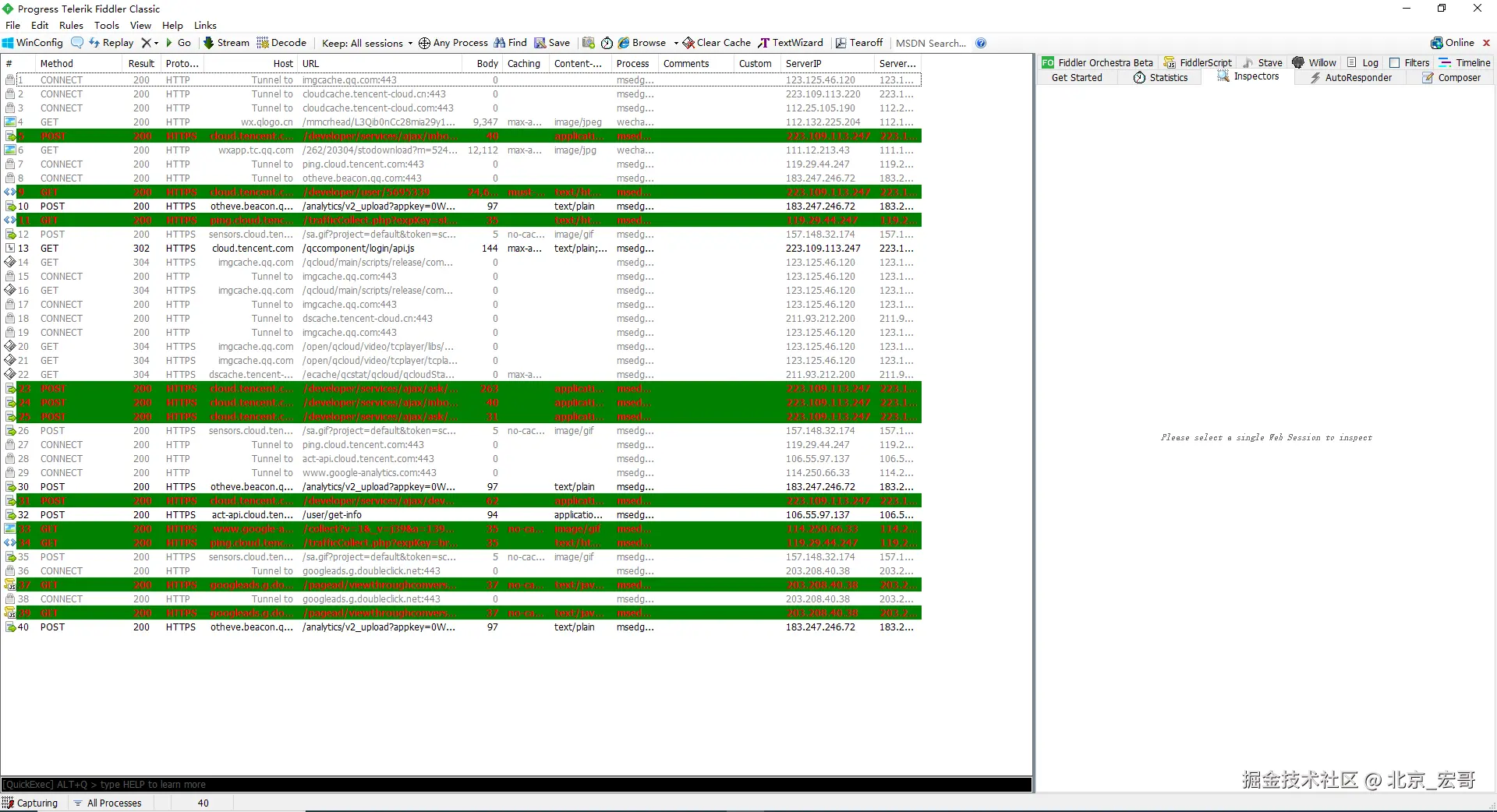
Task: Open WinConfig from the toolbar
Action: pos(33,43)
